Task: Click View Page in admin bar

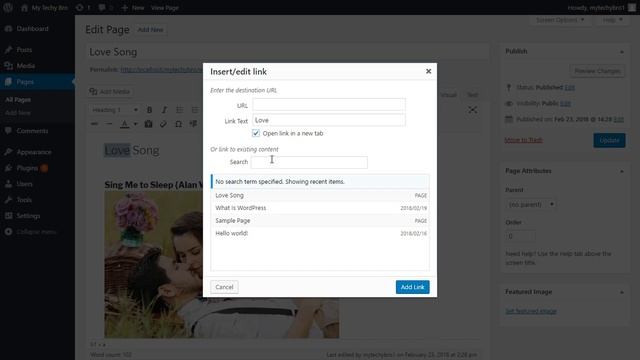Action: [164, 7]
